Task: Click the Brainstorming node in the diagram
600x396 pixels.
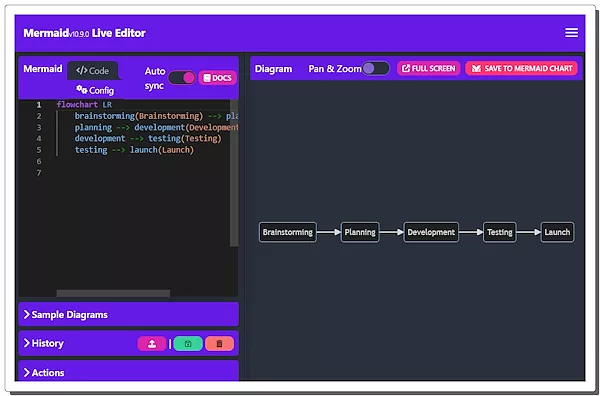Action: coord(288,232)
